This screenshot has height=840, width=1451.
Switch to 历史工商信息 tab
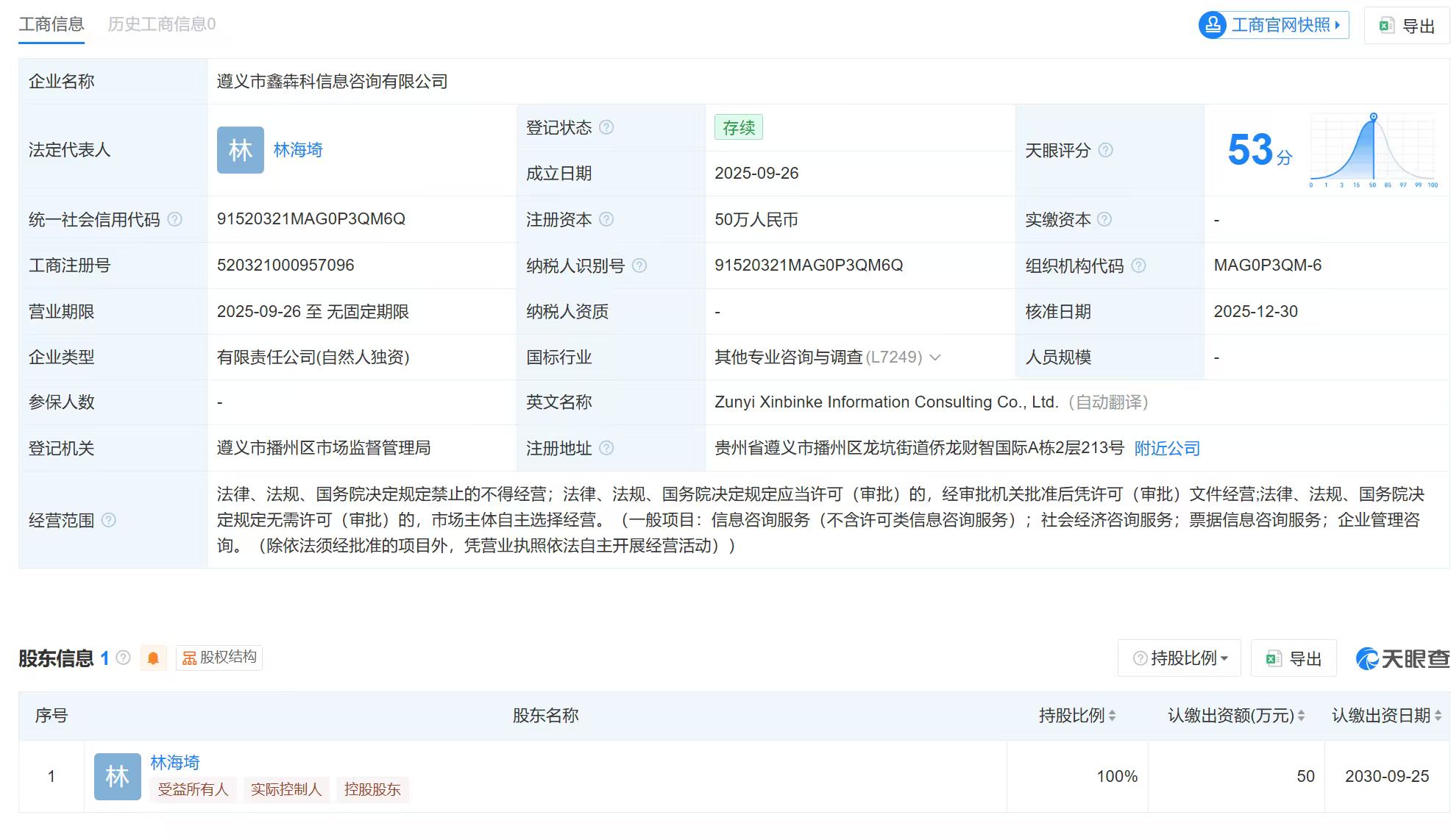tap(162, 24)
